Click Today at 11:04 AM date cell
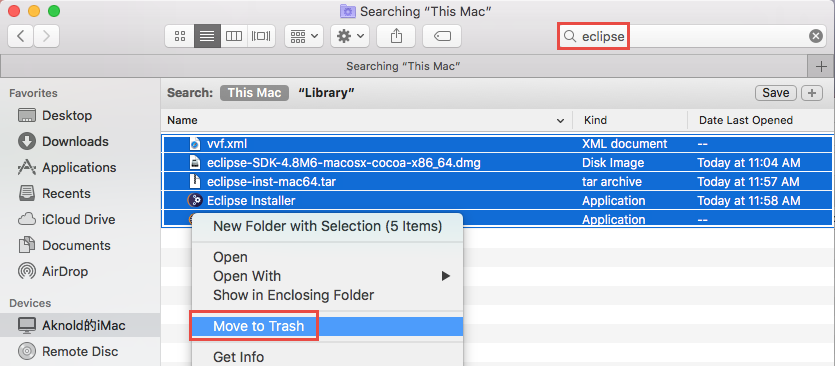 pyautogui.click(x=749, y=163)
